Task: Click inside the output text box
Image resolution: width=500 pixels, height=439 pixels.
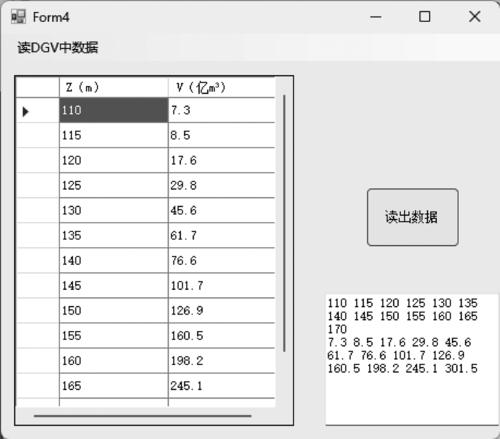Action: 412,360
